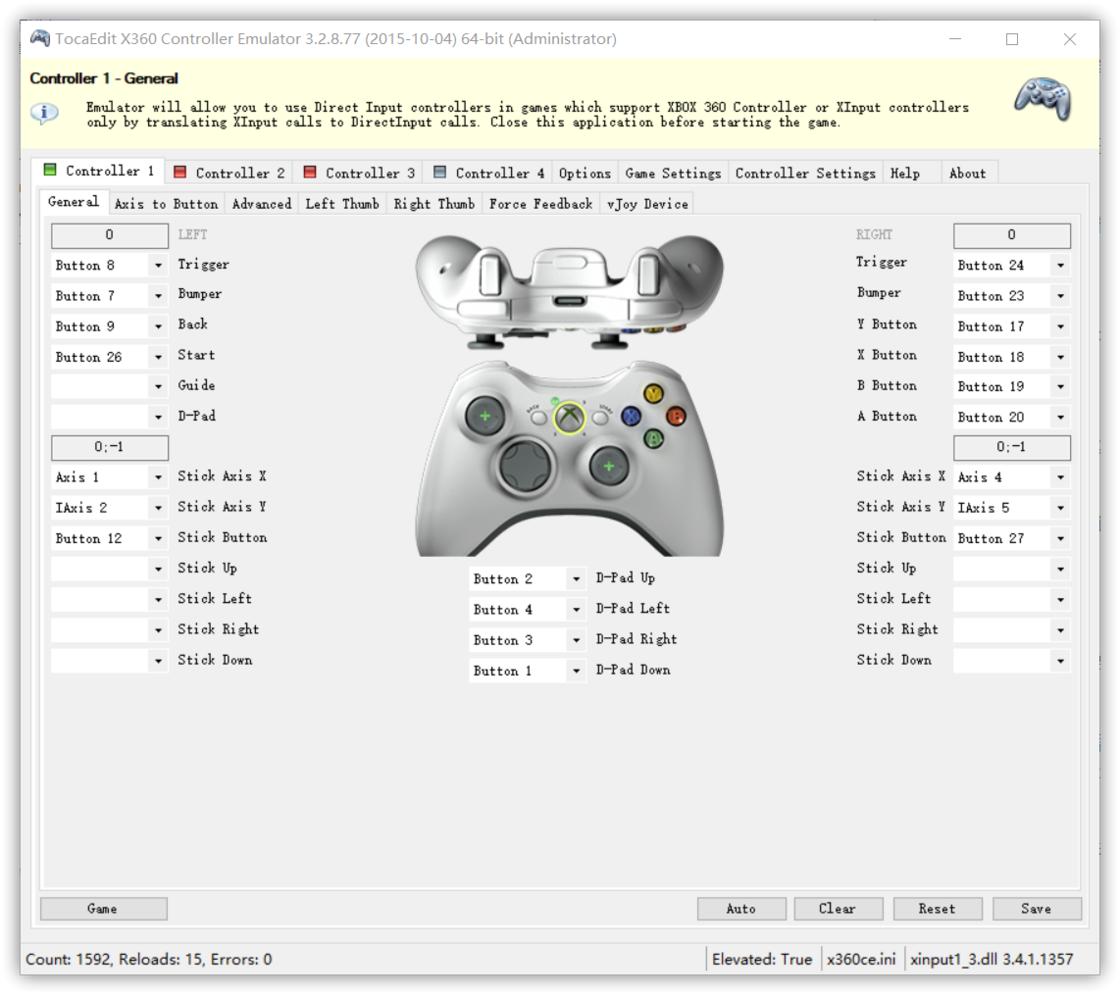Viewport: 1120px width, 995px height.
Task: Click the gray status icon on Controller 4 tab
Action: point(440,172)
